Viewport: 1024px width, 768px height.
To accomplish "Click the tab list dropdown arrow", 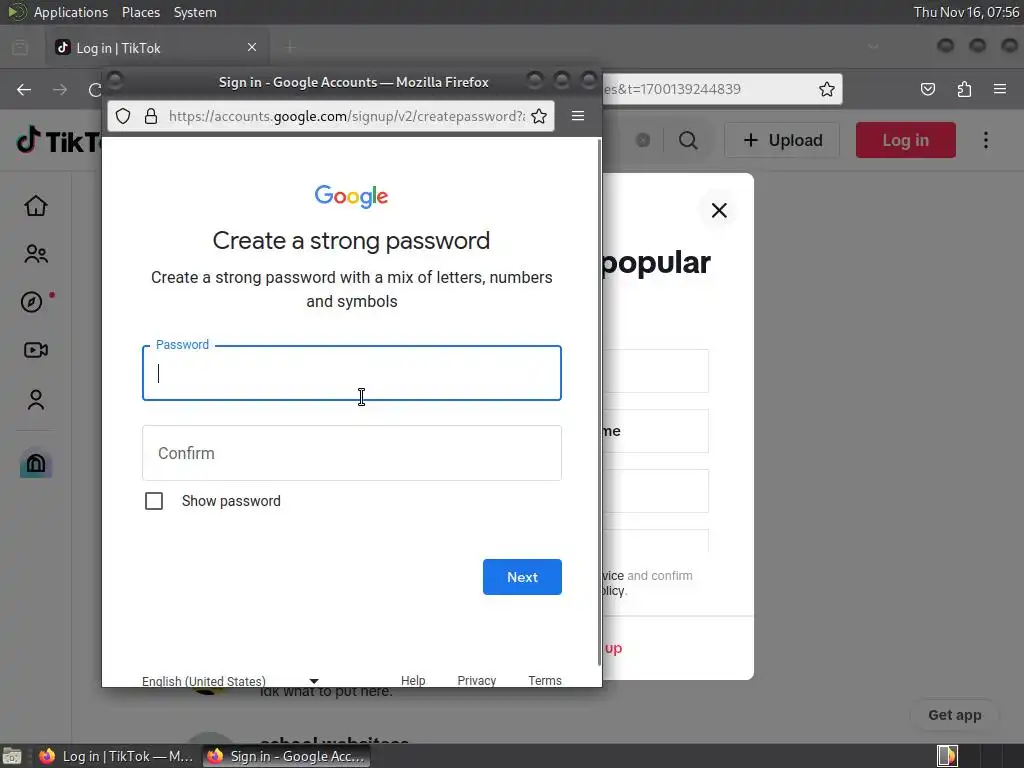I will click(872, 47).
